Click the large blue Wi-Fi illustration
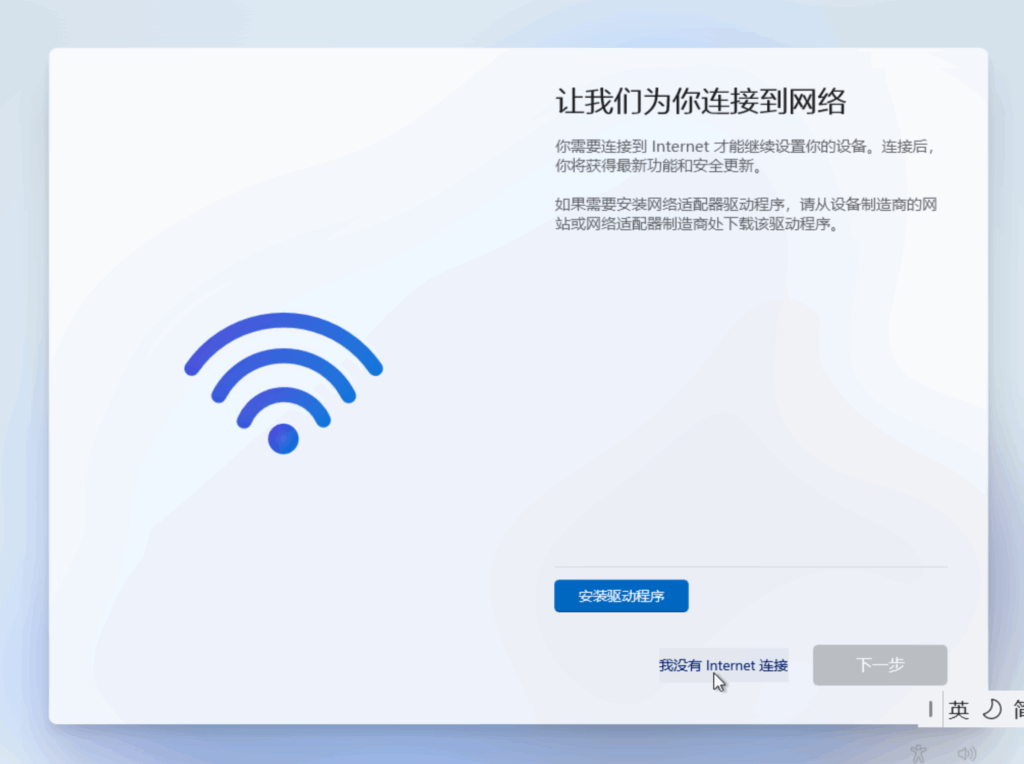This screenshot has width=1024, height=764. pos(283,383)
